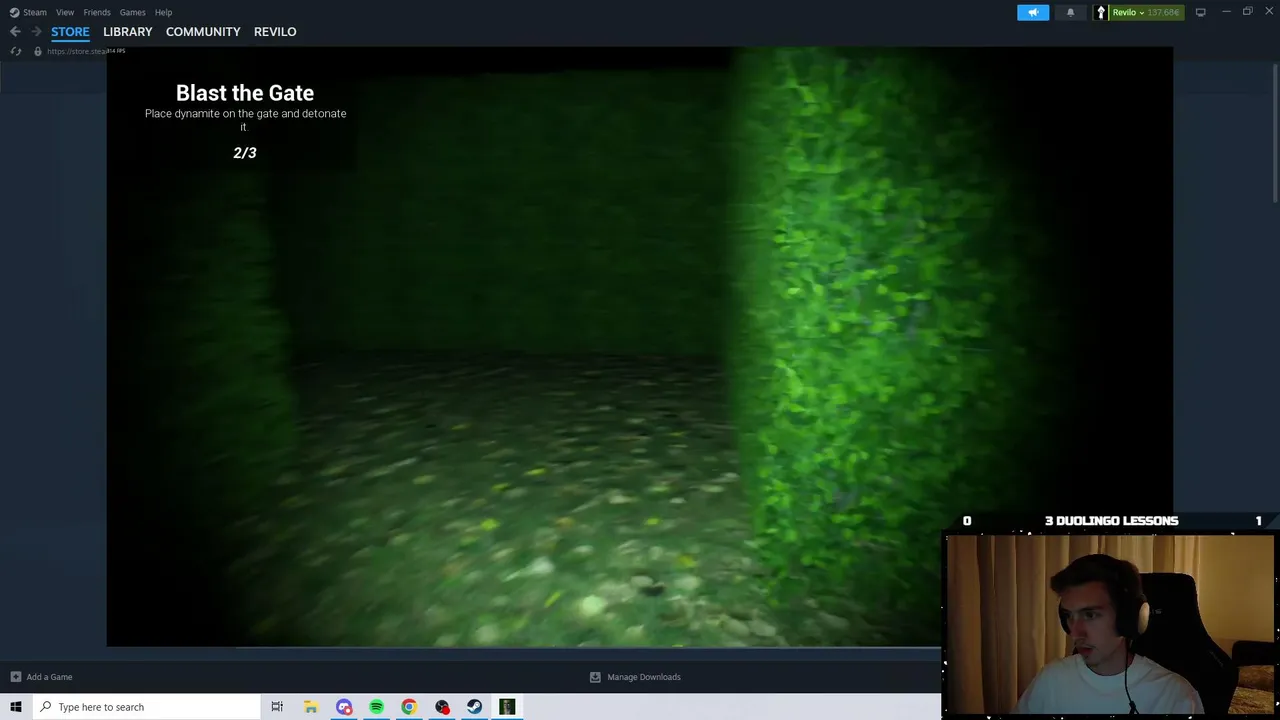Click the Add a Game plus icon
This screenshot has height=720, width=1280.
click(x=15, y=677)
